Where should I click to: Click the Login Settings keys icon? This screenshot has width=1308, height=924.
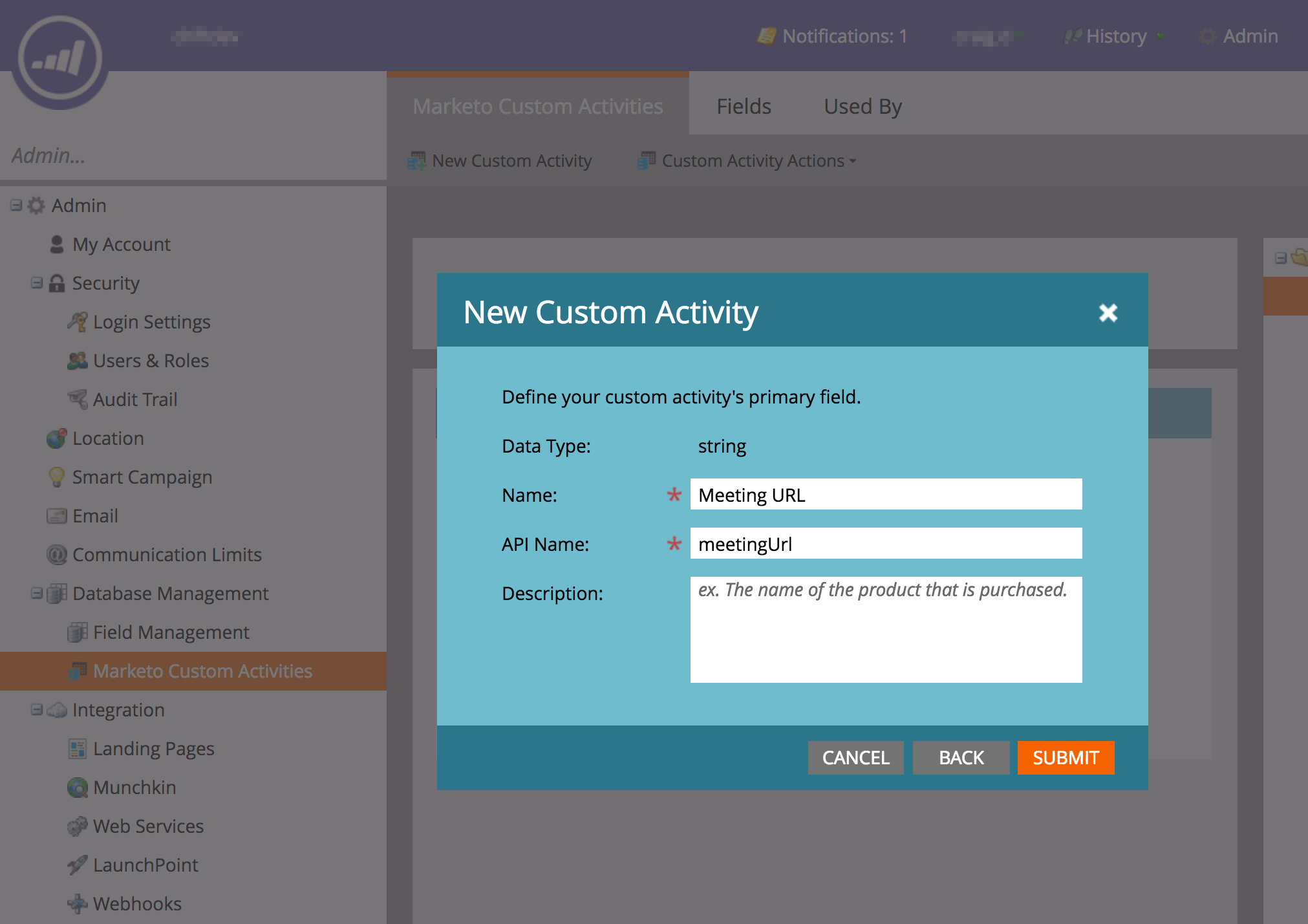[78, 322]
